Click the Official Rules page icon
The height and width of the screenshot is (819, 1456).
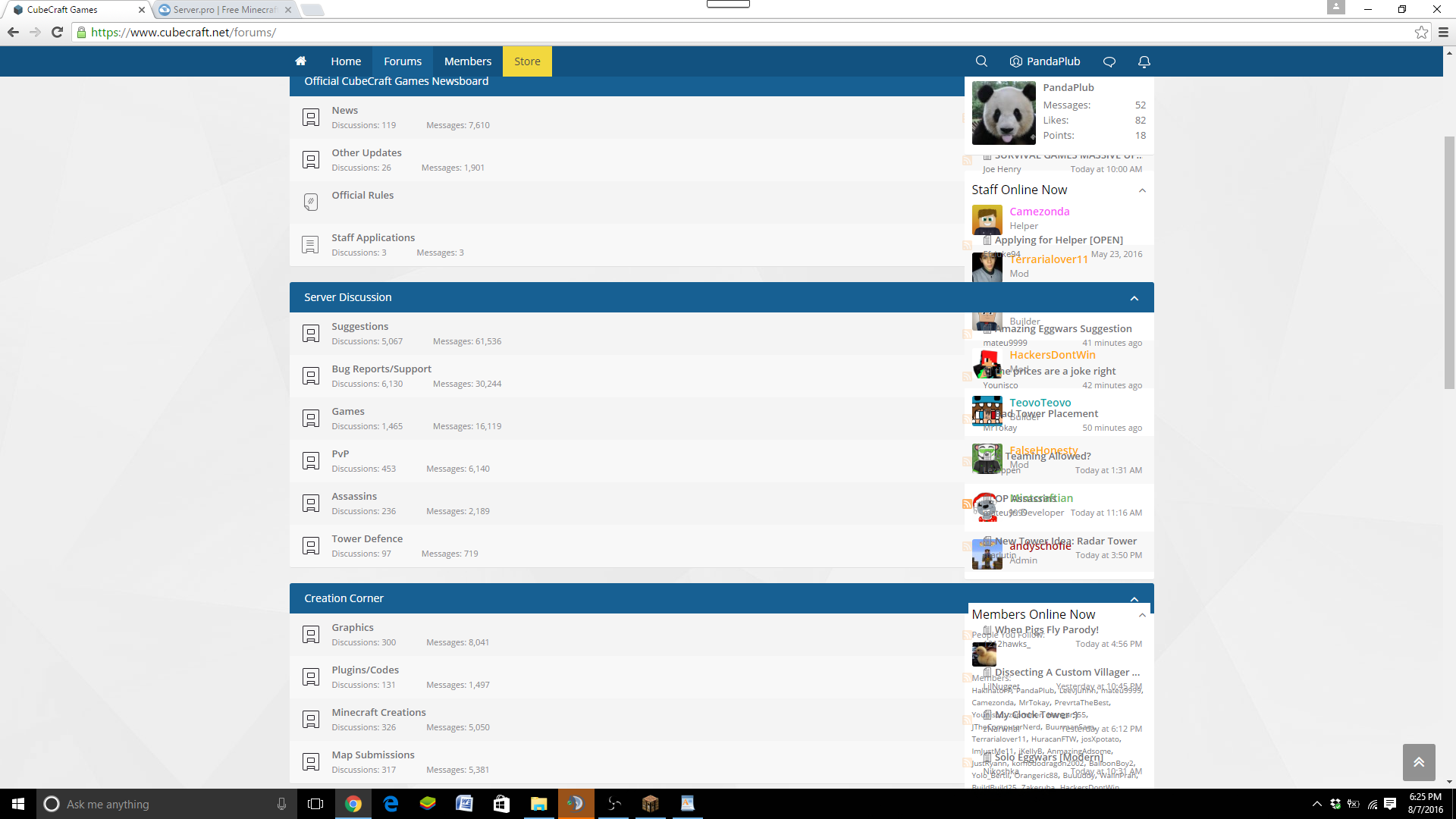pos(311,202)
